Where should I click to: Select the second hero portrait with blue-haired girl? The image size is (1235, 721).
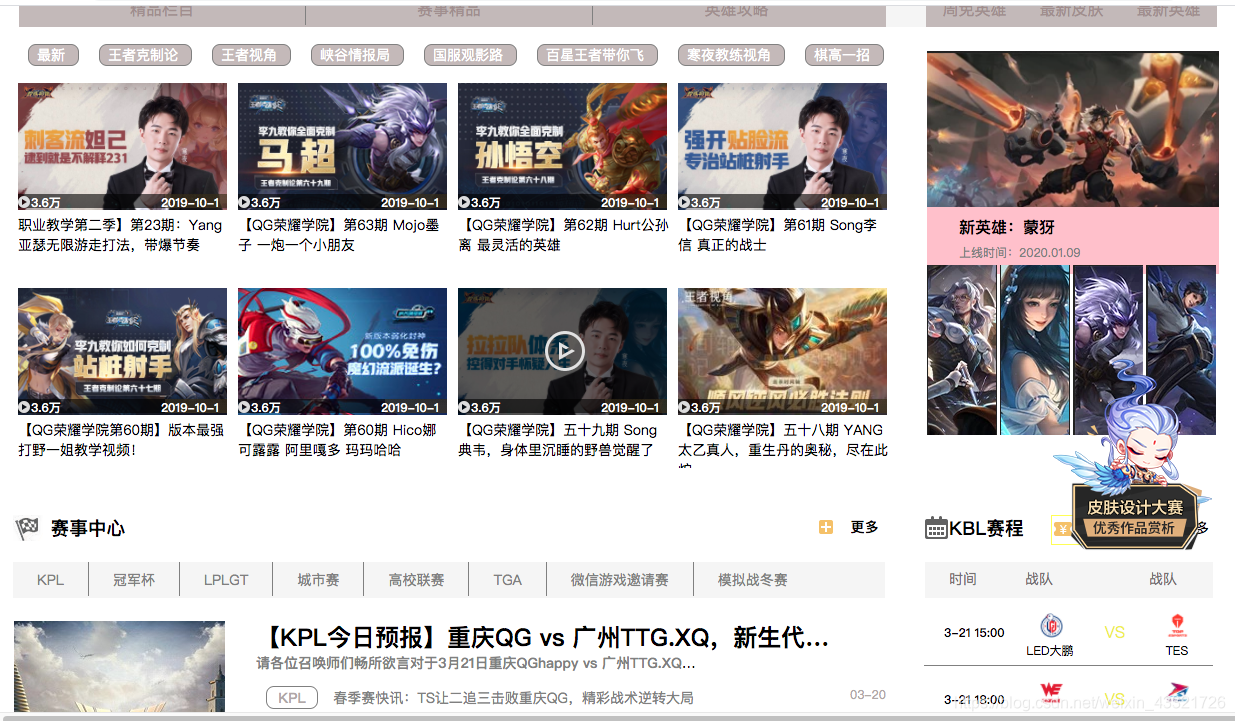tap(1035, 350)
